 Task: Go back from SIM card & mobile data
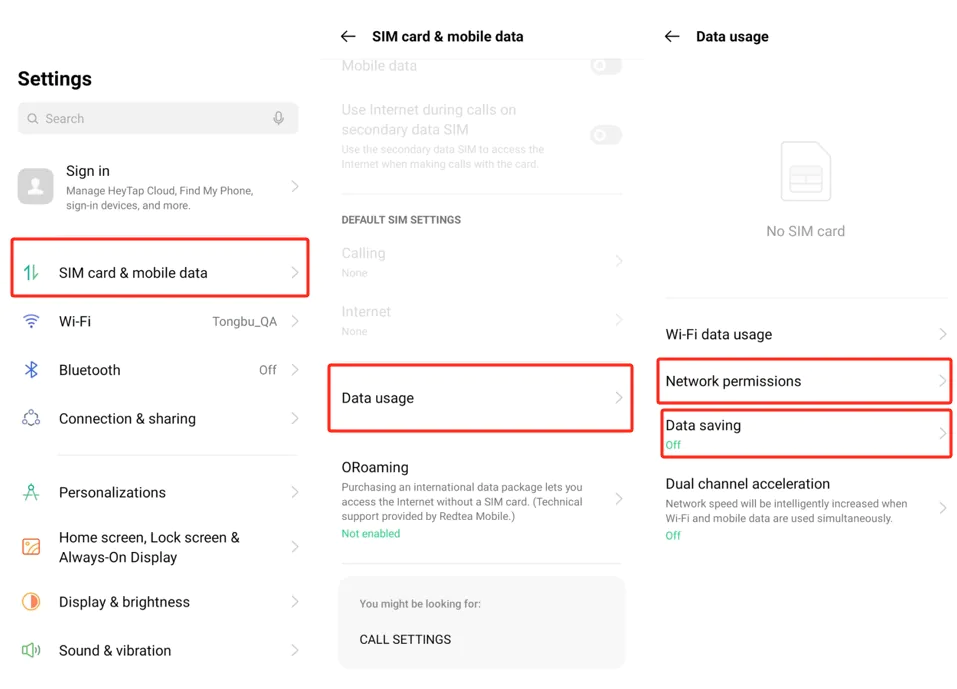tap(348, 37)
